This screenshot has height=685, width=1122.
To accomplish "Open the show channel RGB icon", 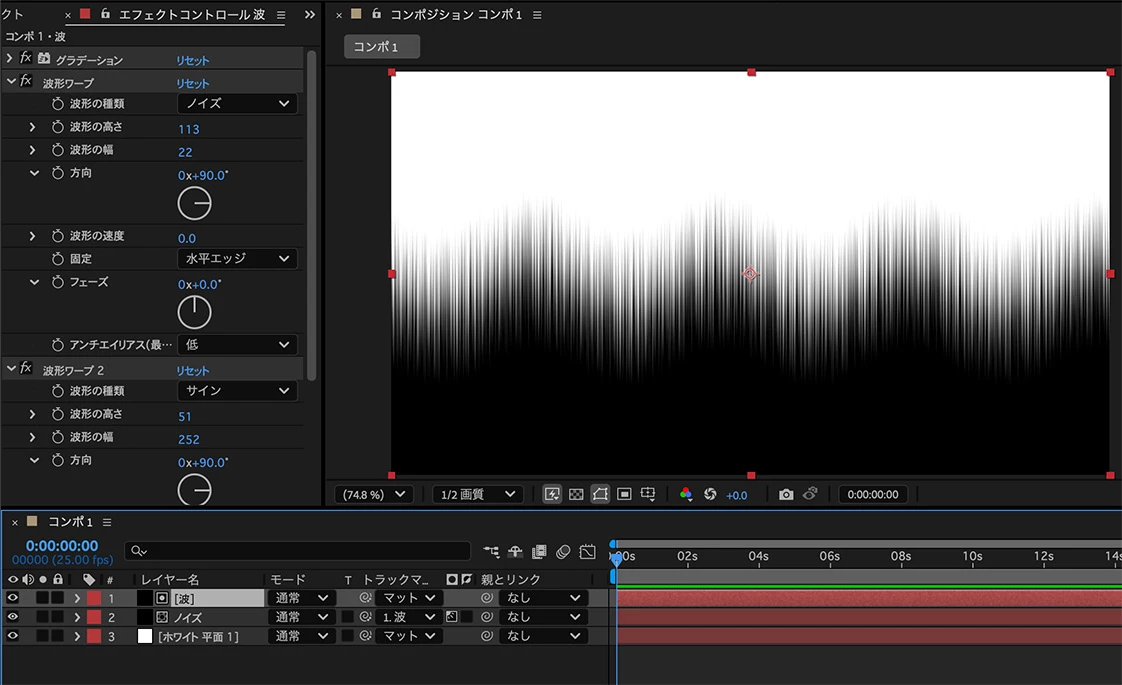I will pyautogui.click(x=686, y=494).
